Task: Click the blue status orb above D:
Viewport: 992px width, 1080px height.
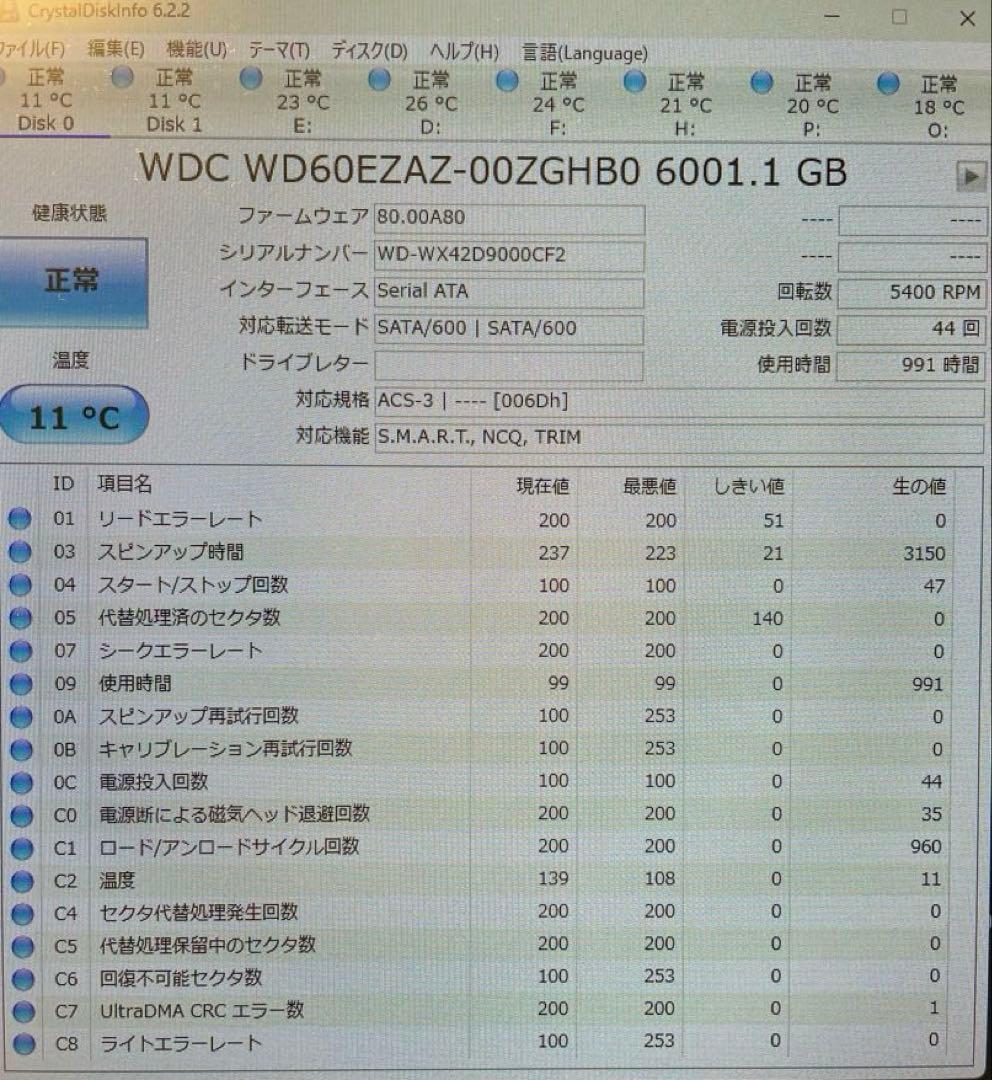Action: [x=379, y=80]
